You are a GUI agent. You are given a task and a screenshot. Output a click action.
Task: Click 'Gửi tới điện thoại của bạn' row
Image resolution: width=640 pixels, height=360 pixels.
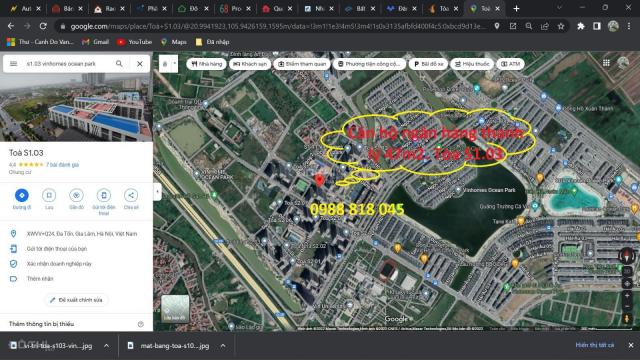pos(76,249)
